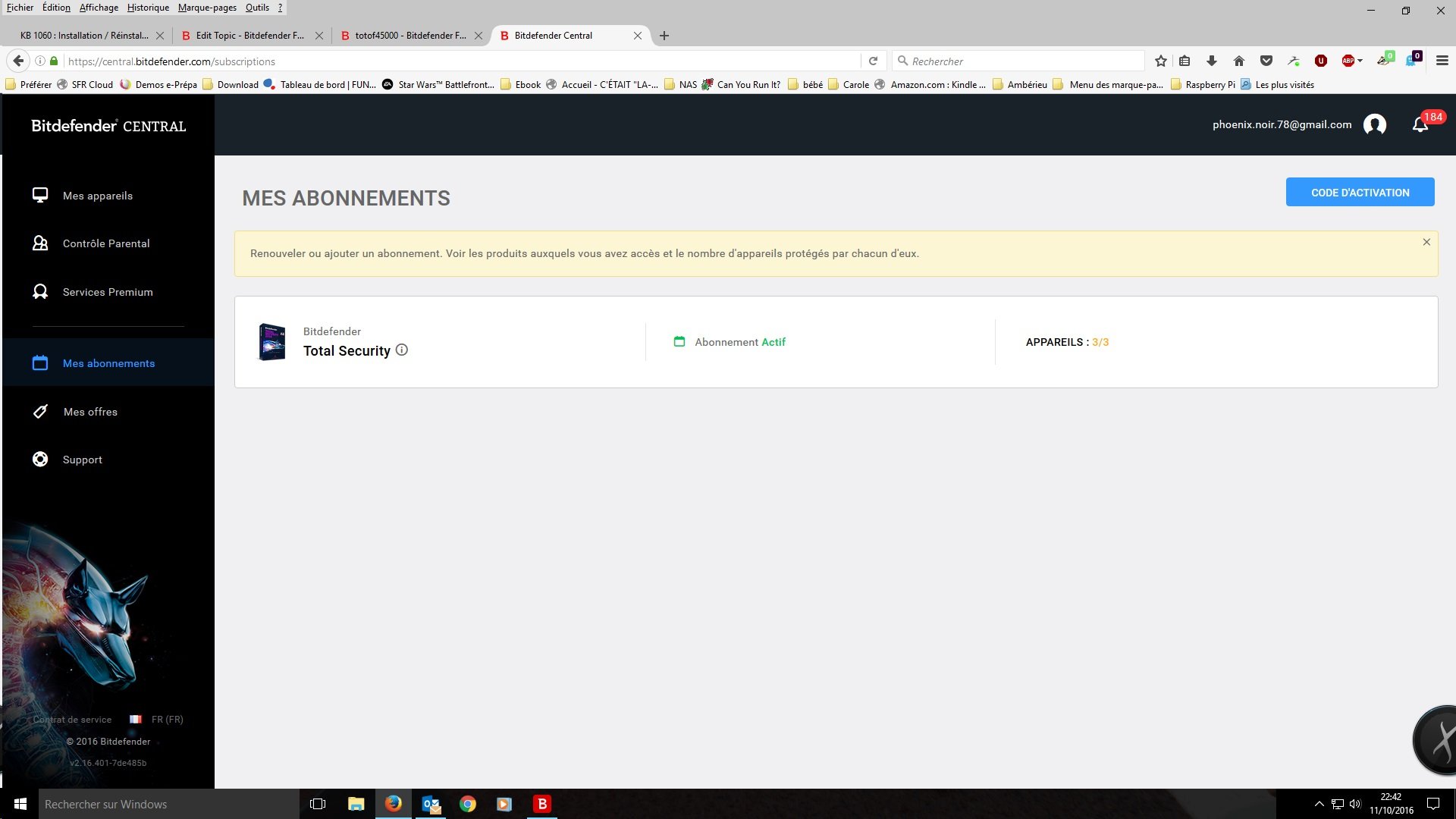Click the URL address bar
This screenshot has width=1456, height=819.
462,61
